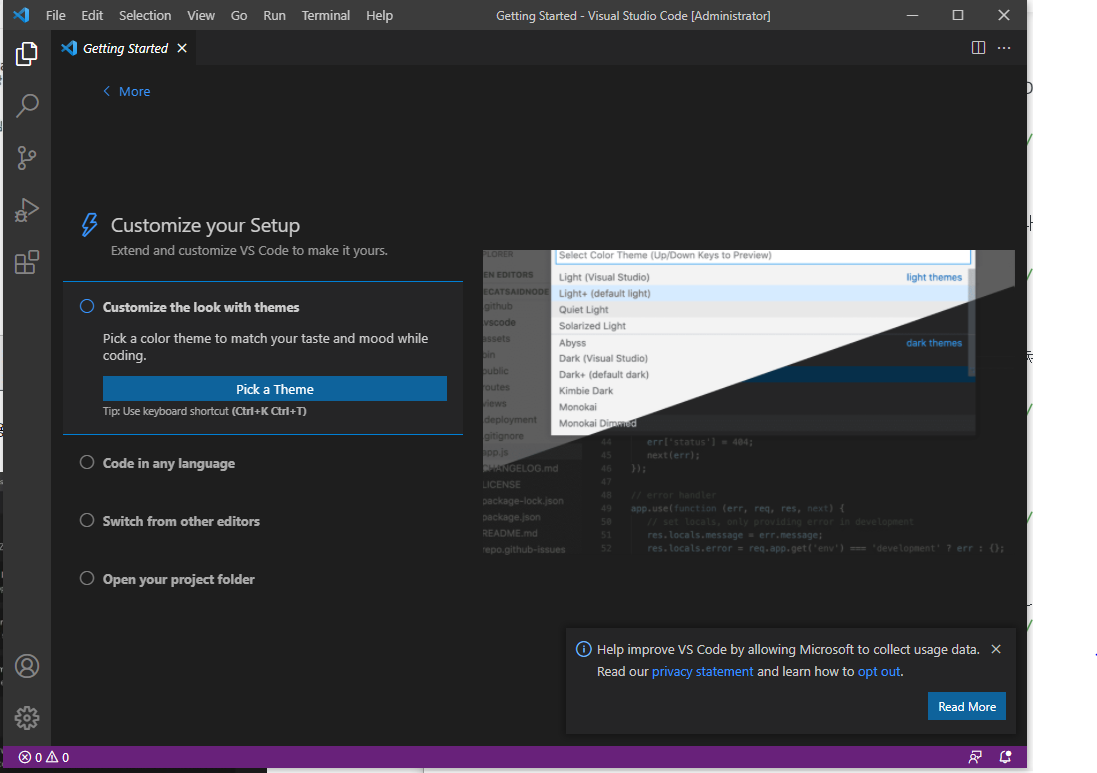Open the Run menu

pyautogui.click(x=274, y=15)
